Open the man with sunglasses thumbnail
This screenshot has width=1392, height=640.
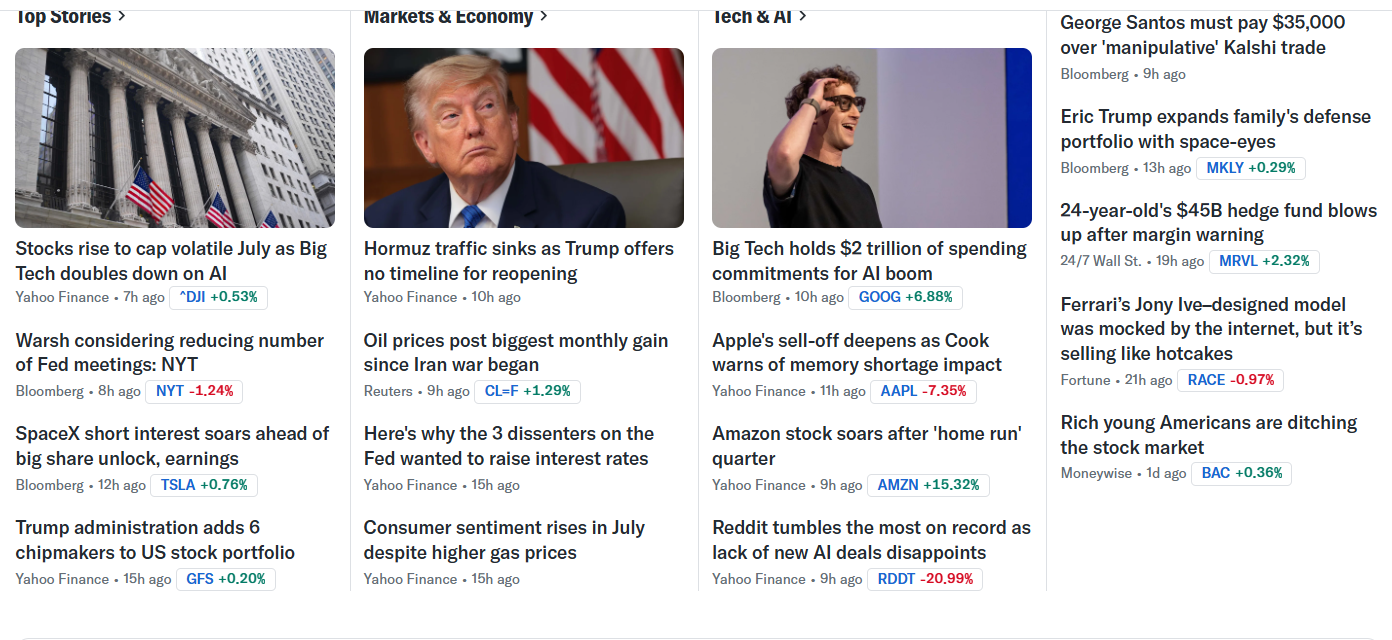pyautogui.click(x=872, y=138)
